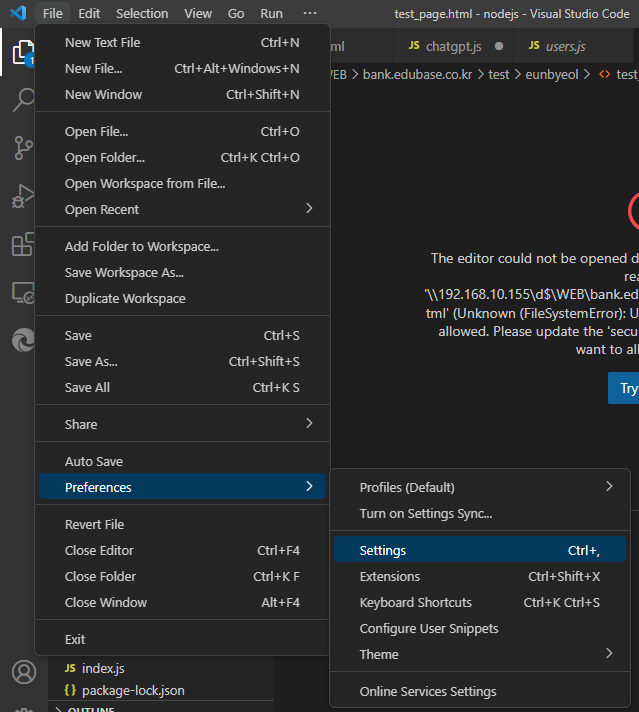This screenshot has width=639, height=712.
Task: Click JS icon on chatgpt.js tab
Action: pos(414,45)
